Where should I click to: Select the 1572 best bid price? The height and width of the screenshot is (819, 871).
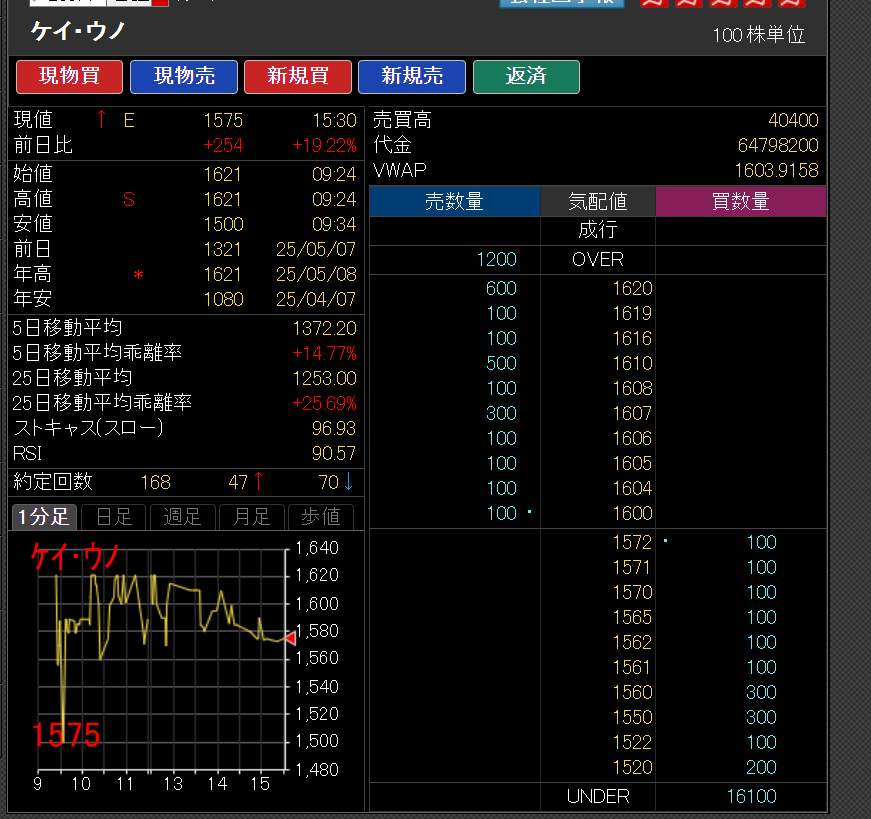(x=632, y=542)
